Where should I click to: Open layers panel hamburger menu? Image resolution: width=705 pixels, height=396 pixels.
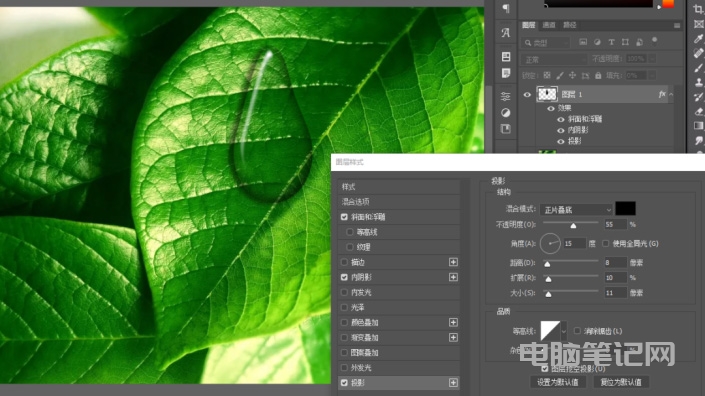coord(677,26)
